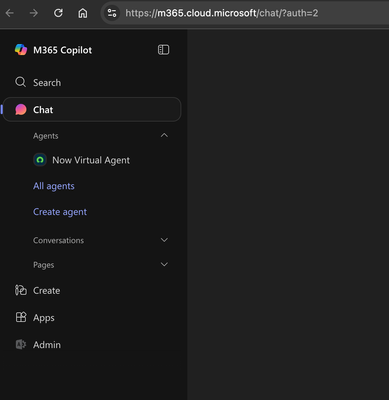Click the browser back arrow
The image size is (389, 400).
[10, 13]
